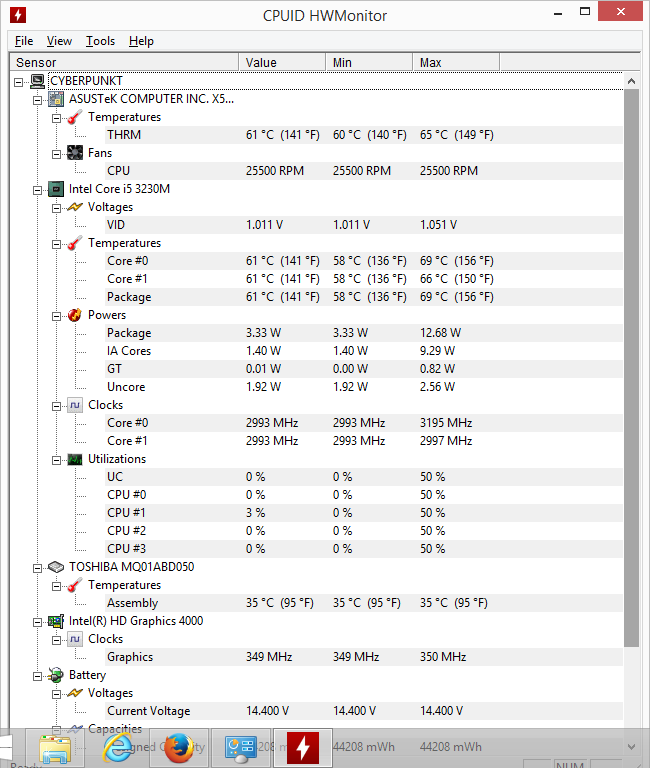Screen dimensions: 650x768
Task: Click the Min column header
Action: (x=369, y=63)
